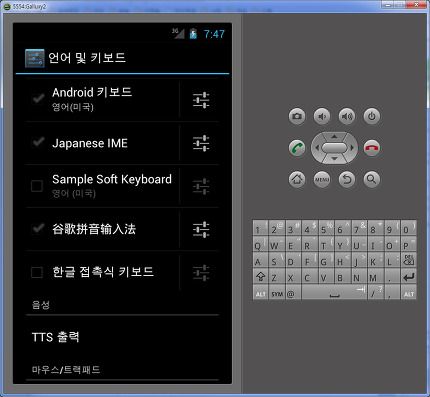The image size is (430, 397).
Task: Open settings for Japanese IME
Action: click(201, 143)
